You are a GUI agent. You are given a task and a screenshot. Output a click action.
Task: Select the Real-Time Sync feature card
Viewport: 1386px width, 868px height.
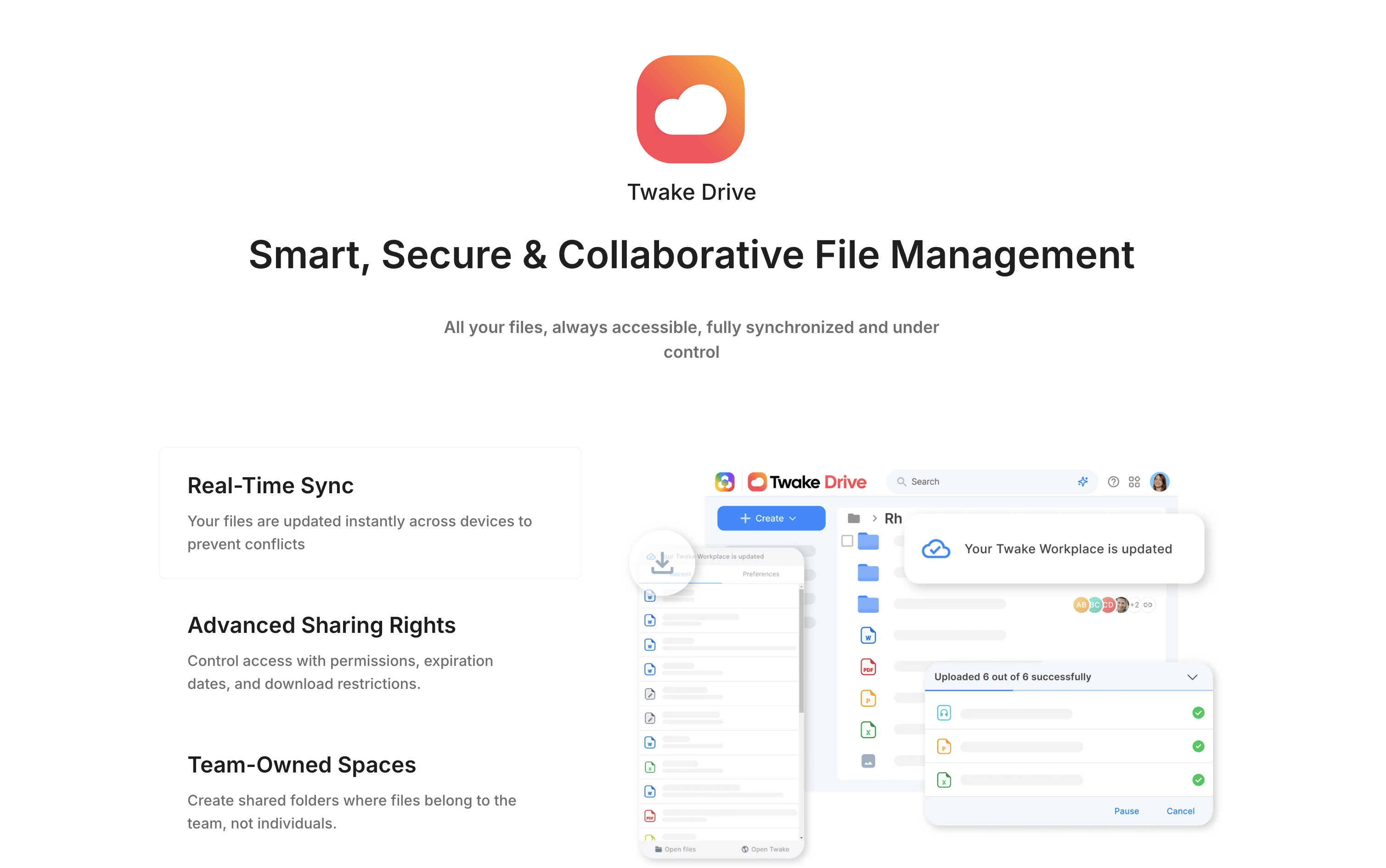(x=370, y=513)
